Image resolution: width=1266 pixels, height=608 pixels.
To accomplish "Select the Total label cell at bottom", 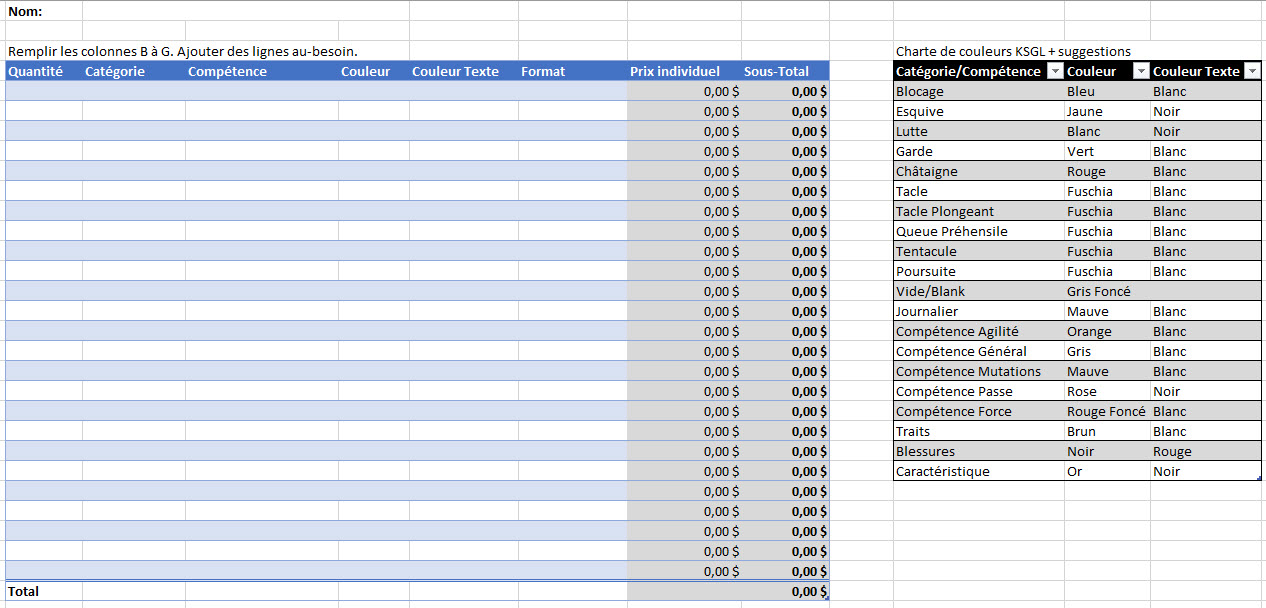I will coord(24,591).
